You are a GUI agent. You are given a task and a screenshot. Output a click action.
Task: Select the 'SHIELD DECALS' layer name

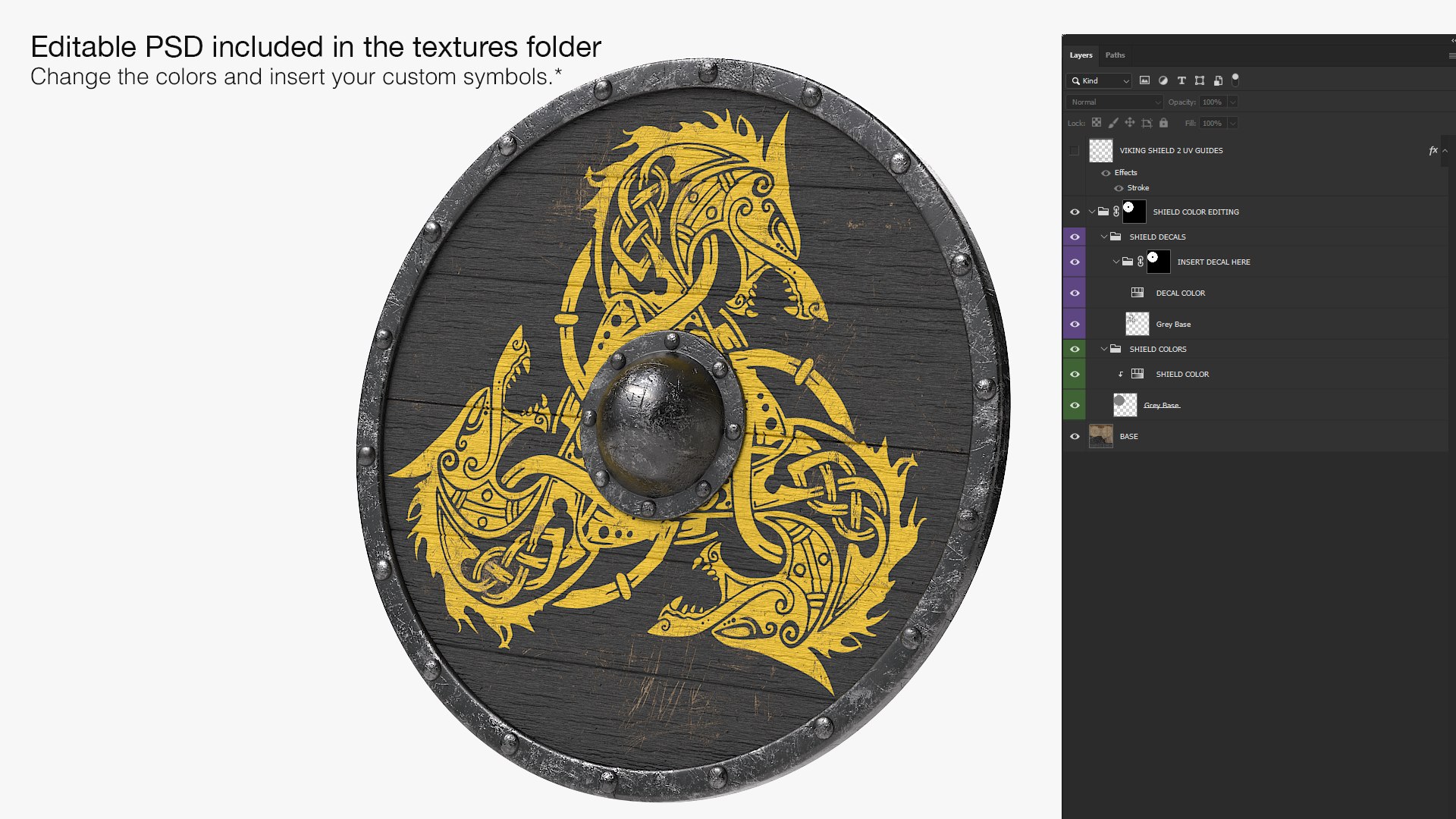coord(1157,237)
